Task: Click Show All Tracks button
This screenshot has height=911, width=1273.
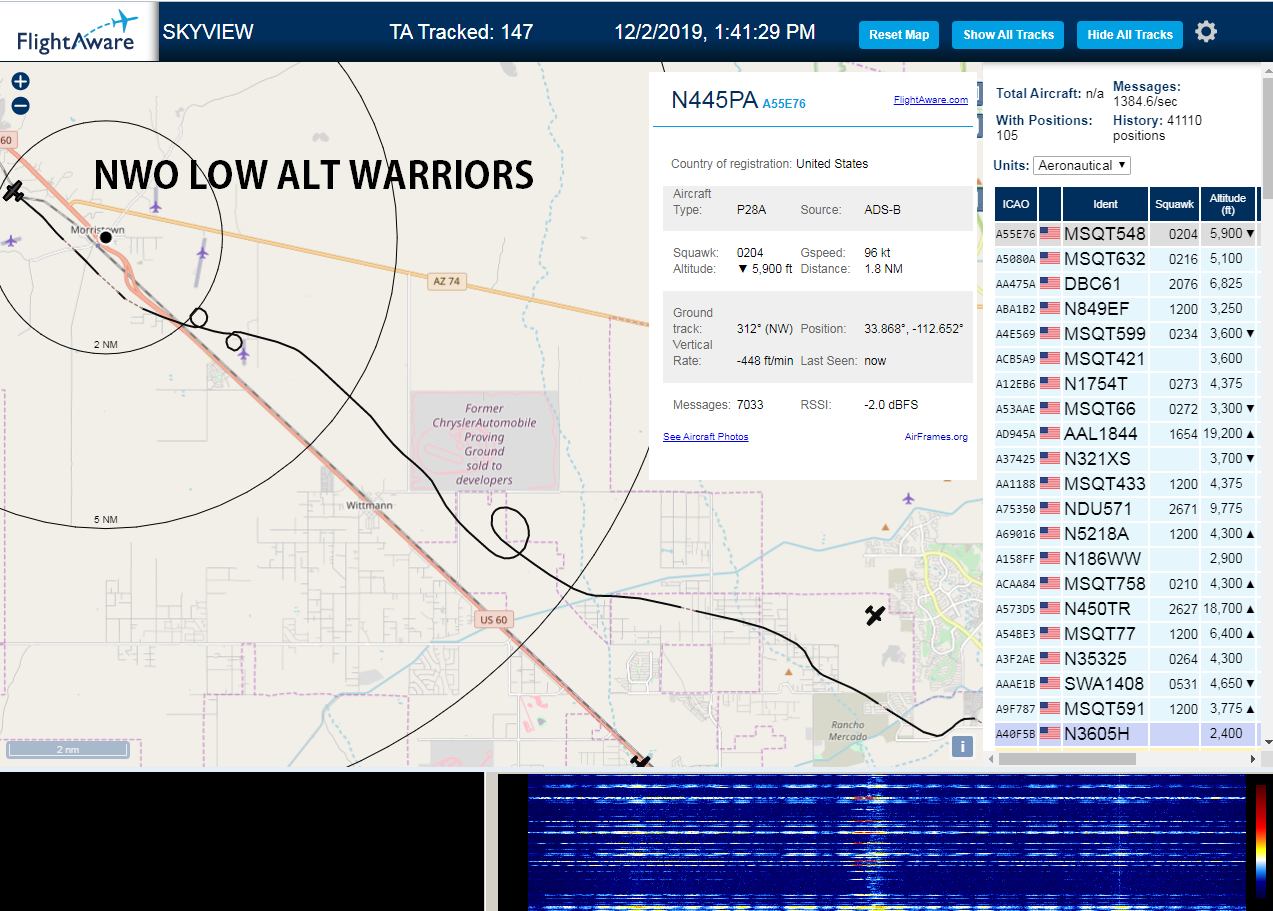Action: click(1008, 34)
